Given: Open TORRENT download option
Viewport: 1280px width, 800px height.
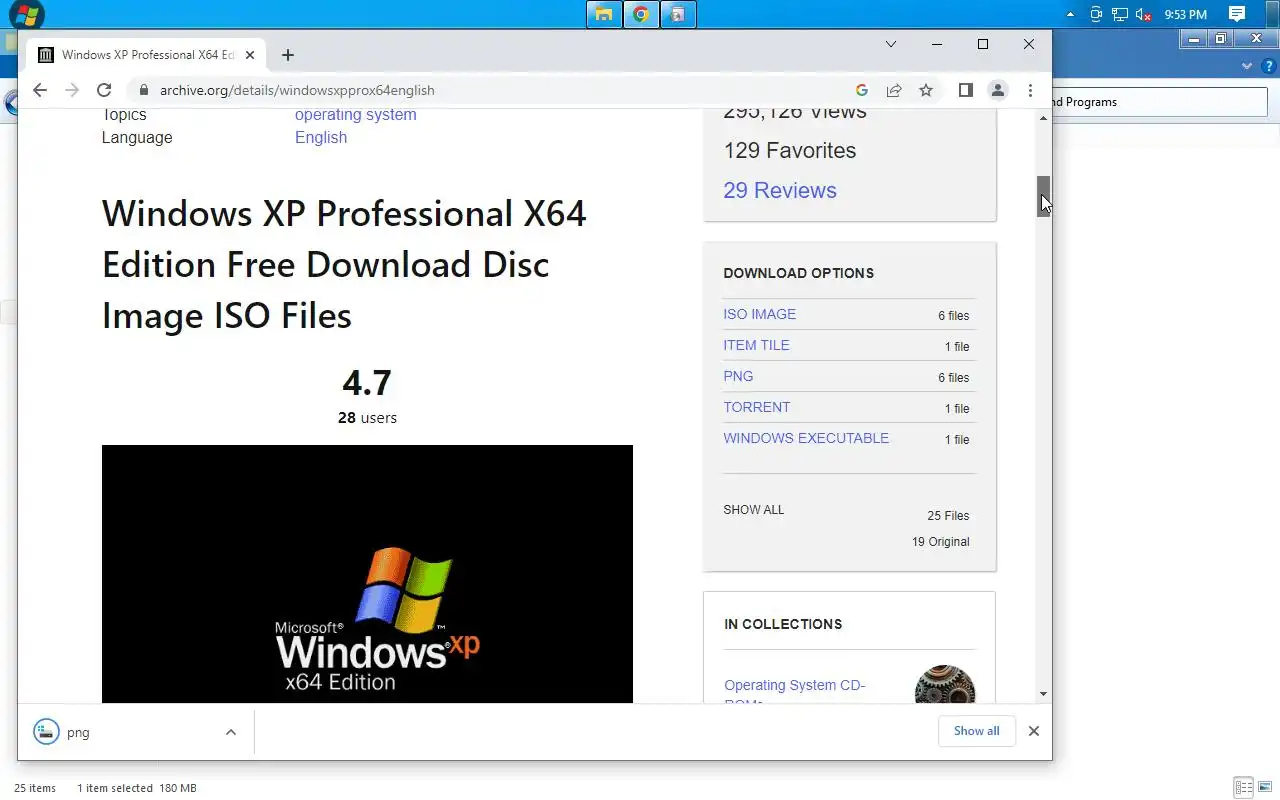Looking at the screenshot, I should pyautogui.click(x=757, y=407).
